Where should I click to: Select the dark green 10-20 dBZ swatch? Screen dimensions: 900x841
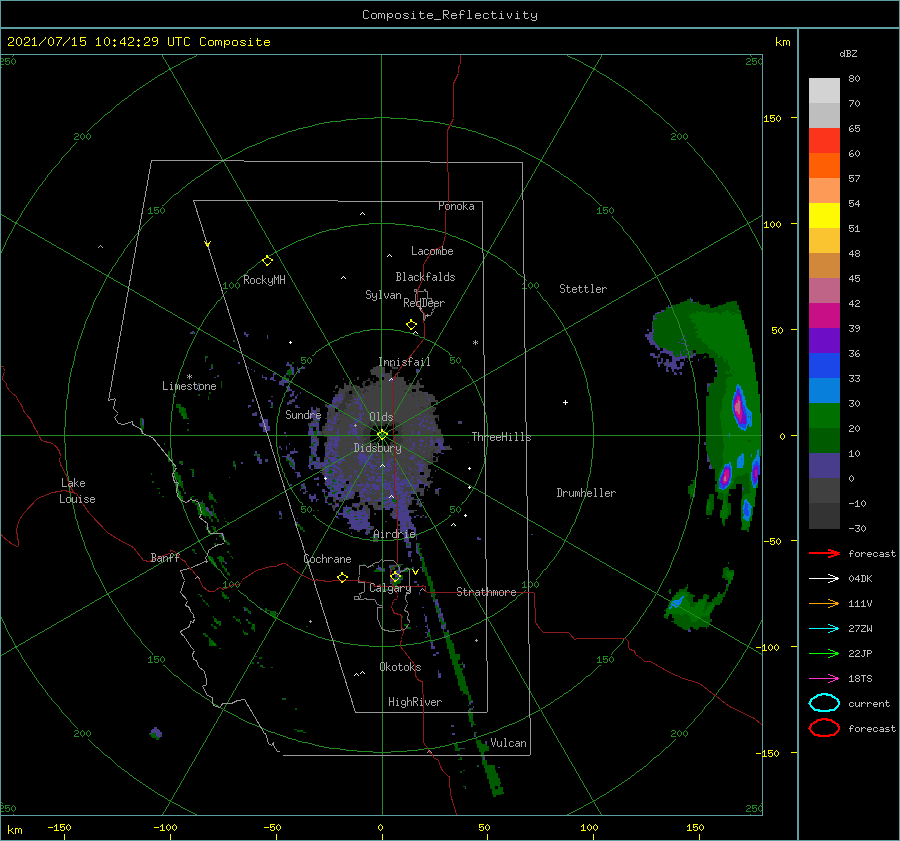[824, 441]
